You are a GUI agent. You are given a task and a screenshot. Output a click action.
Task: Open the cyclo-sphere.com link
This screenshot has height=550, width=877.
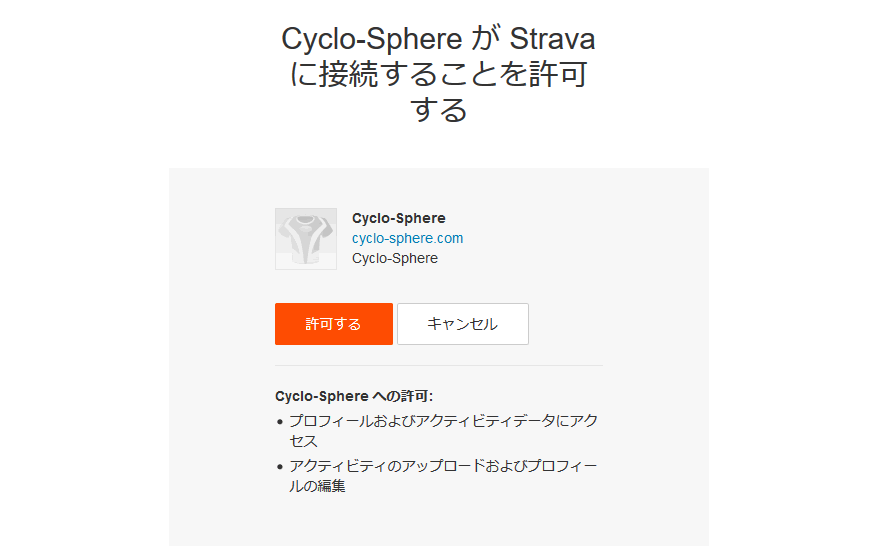(407, 238)
